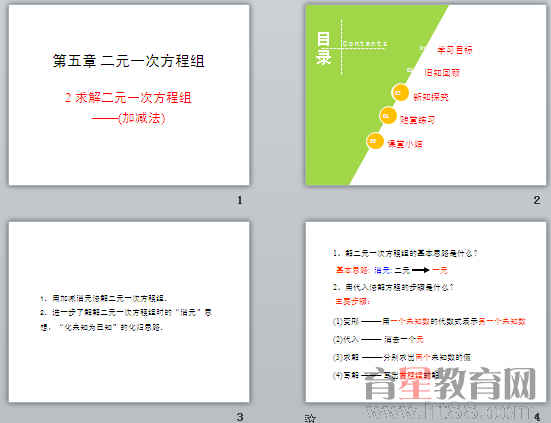Select the green 目录 contents slide
Viewport: 551px width, 423px height.
(426, 95)
